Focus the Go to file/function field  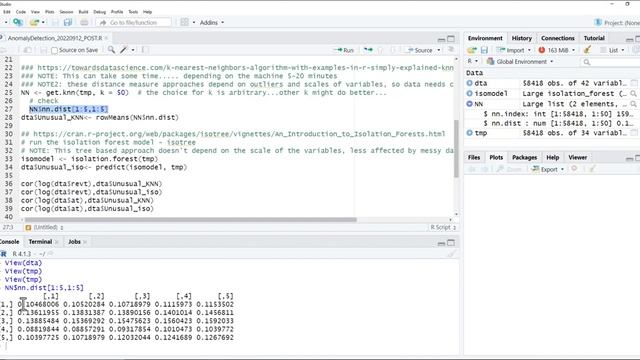(x=134, y=22)
